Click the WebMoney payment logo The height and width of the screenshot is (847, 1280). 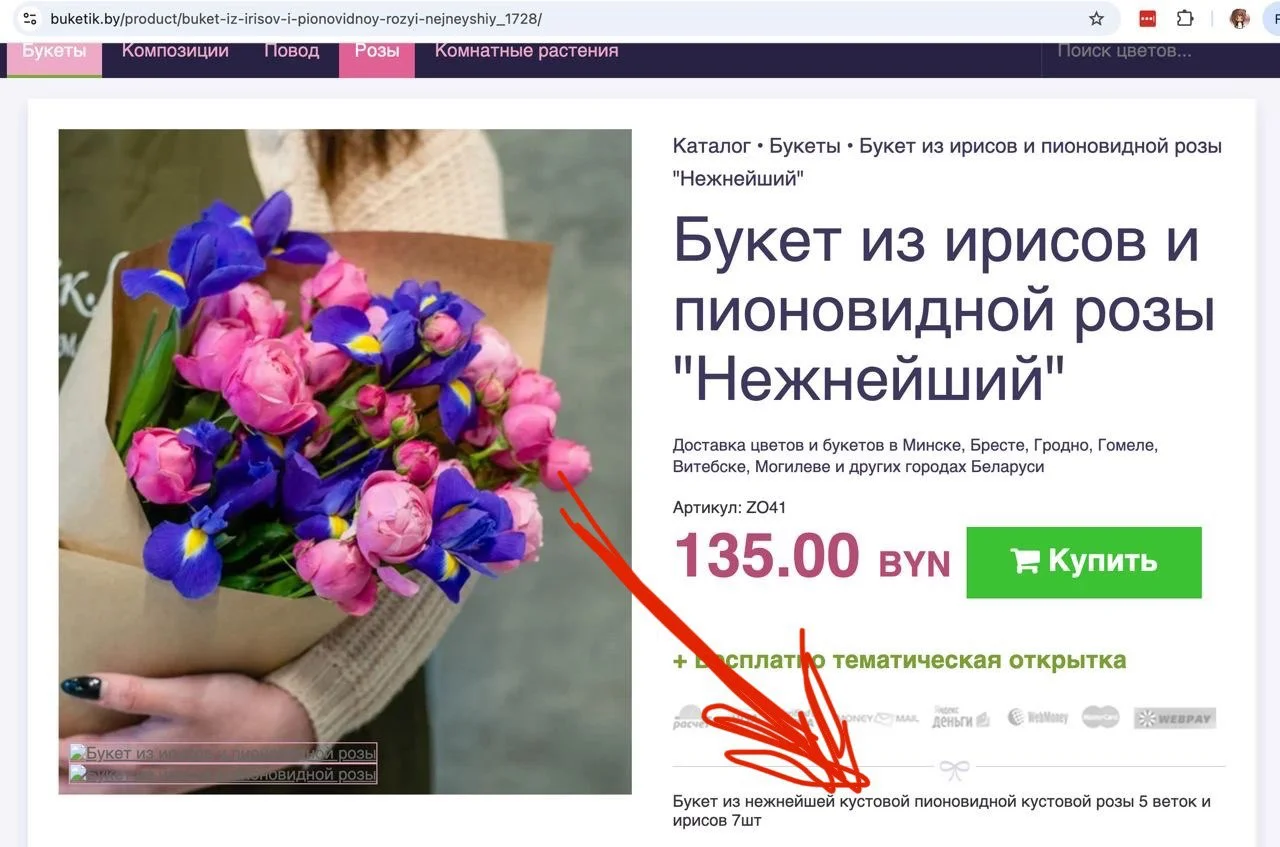click(1038, 717)
